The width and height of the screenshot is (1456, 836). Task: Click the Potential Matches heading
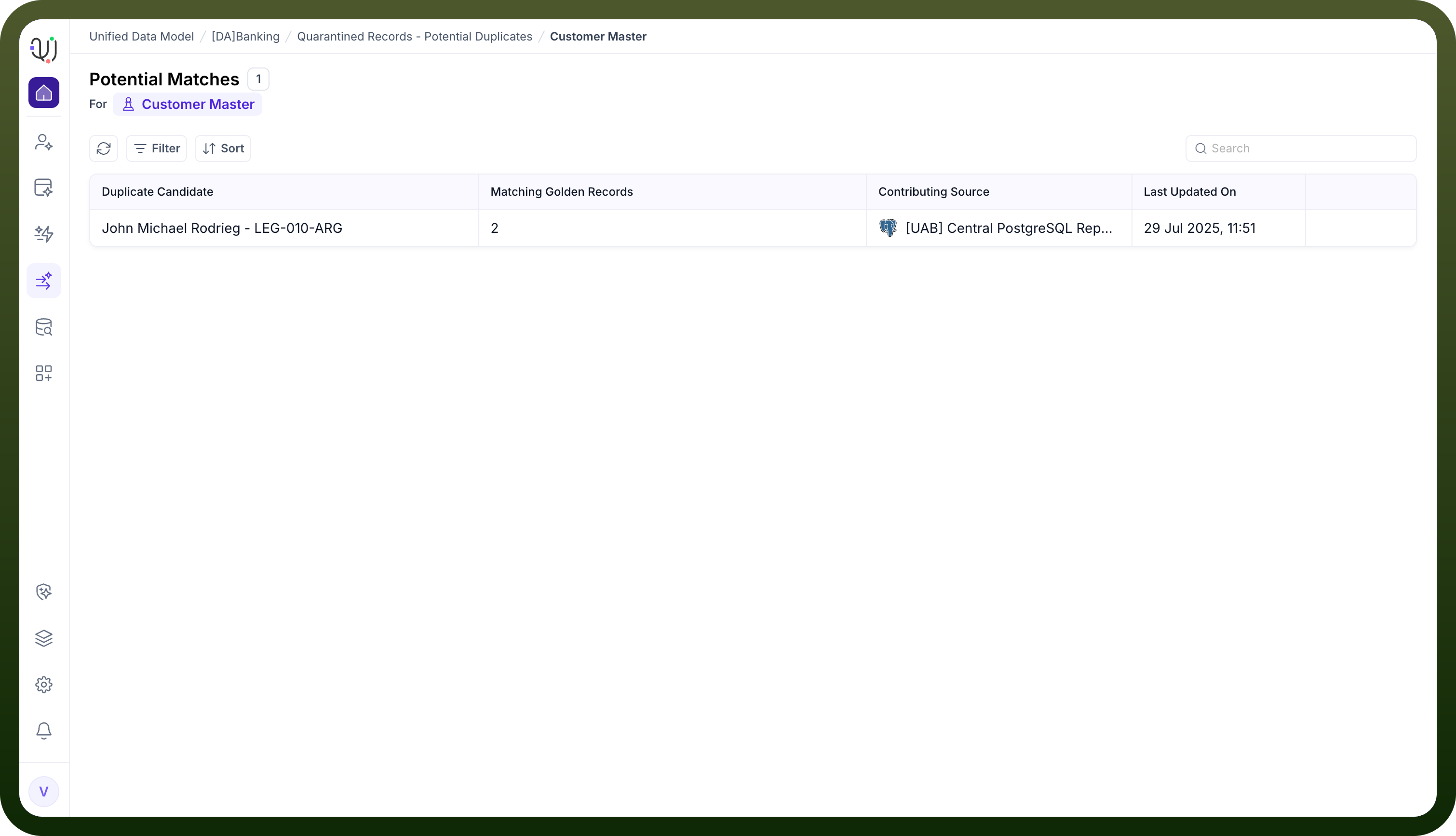(164, 79)
